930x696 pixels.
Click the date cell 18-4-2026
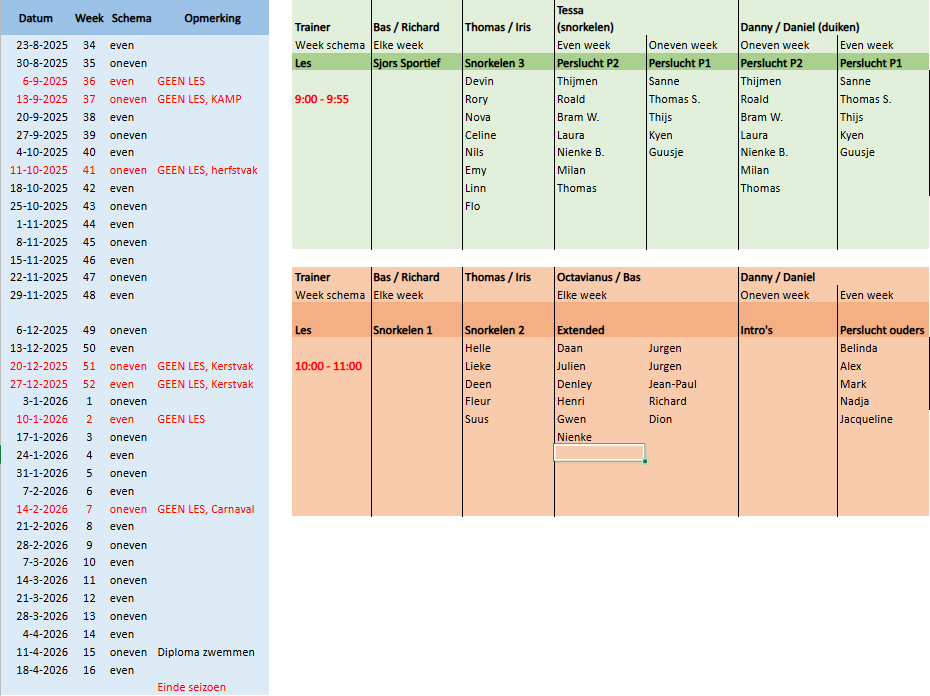(x=42, y=670)
